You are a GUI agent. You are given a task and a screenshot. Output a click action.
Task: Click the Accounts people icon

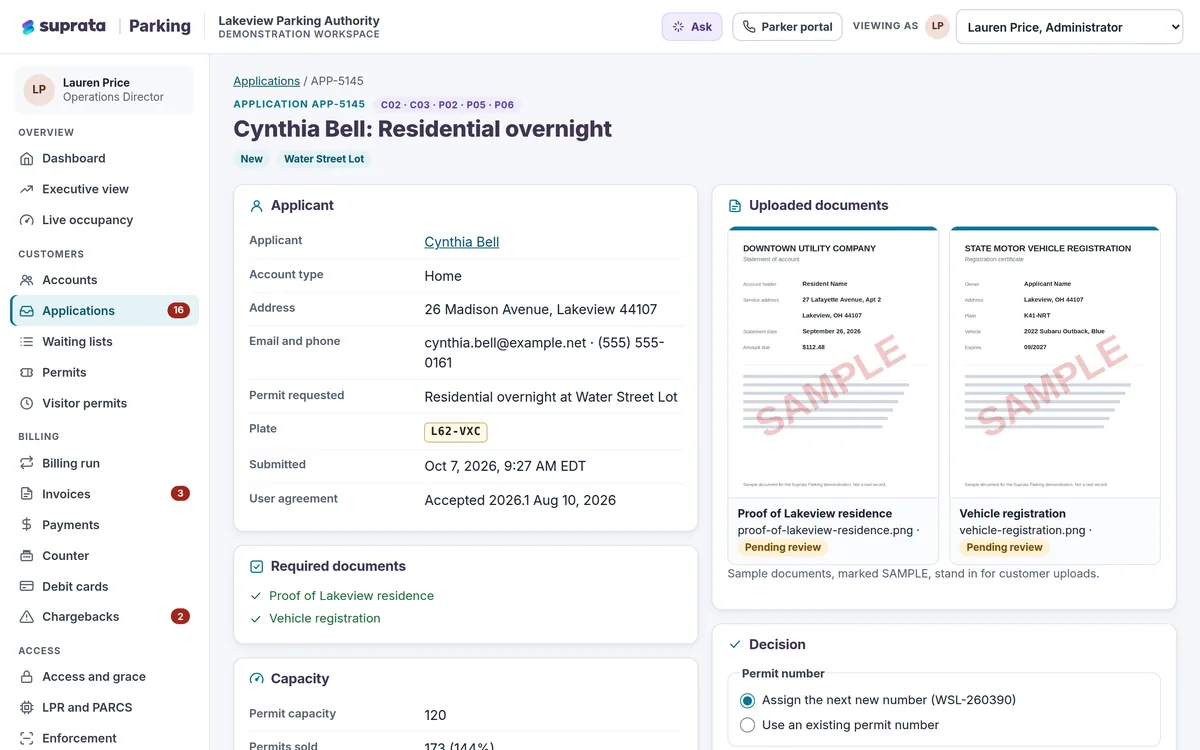[x=27, y=280]
